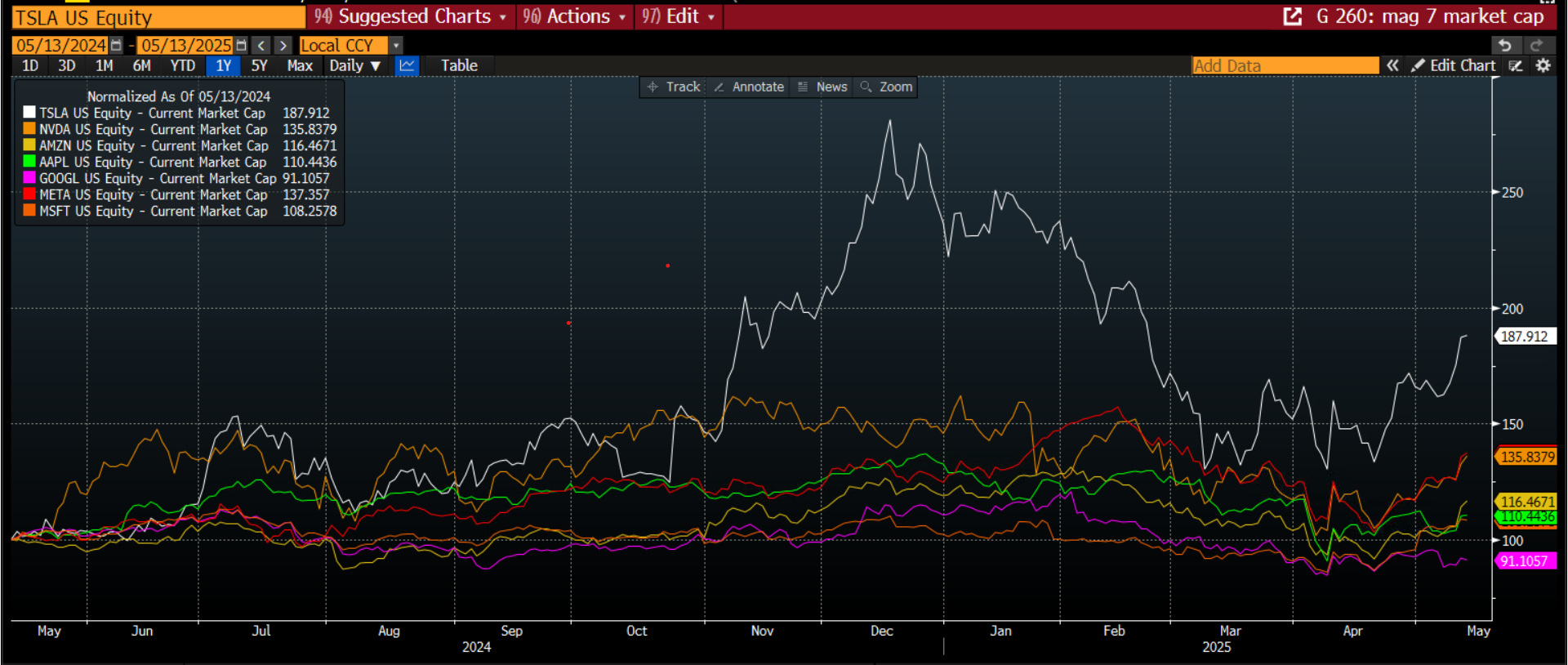Select the 5Y time range button
Image resolution: width=1568 pixels, height=665 pixels.
(259, 65)
